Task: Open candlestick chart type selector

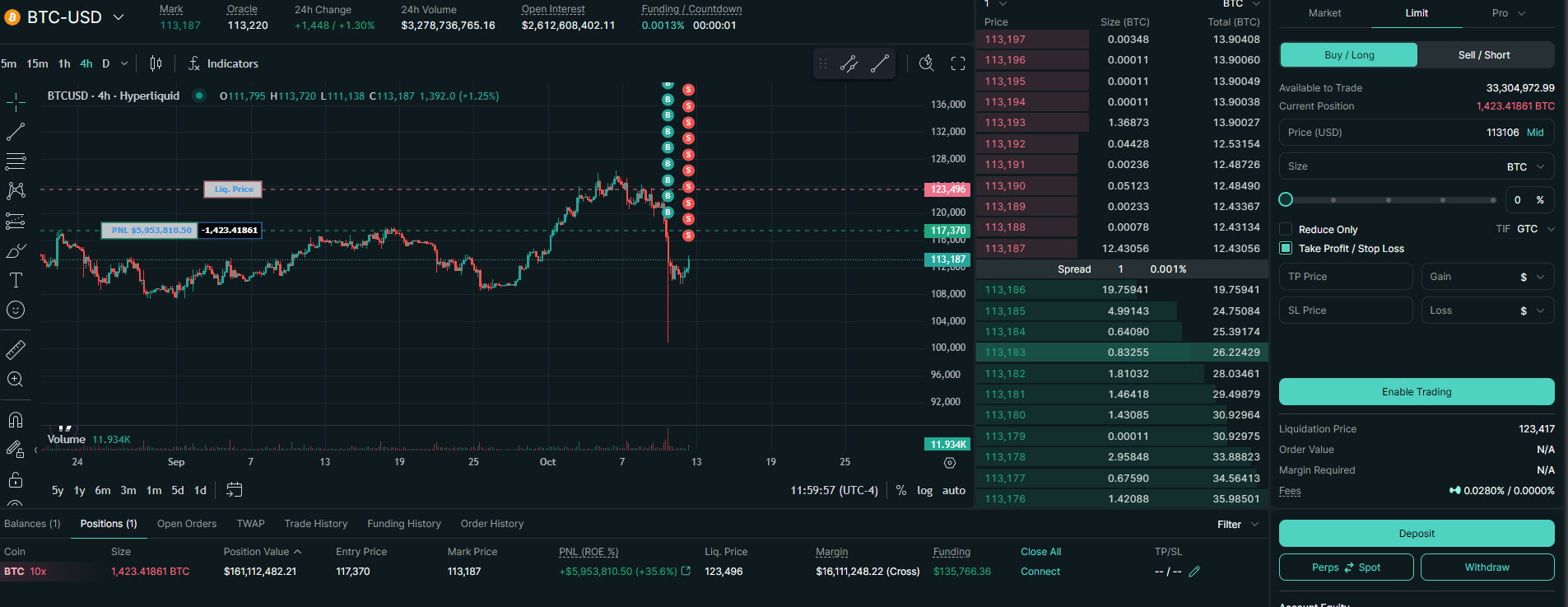Action: tap(156, 63)
